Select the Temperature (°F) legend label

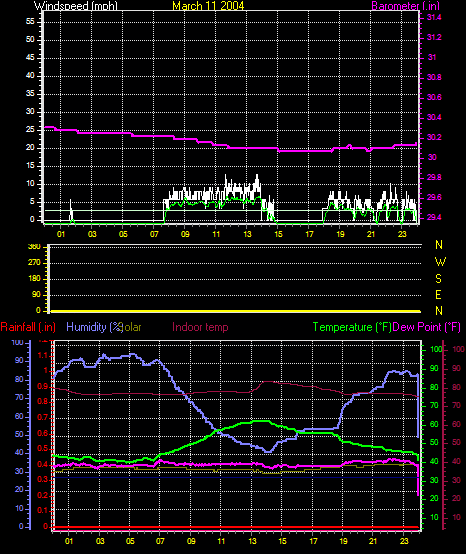(352, 327)
